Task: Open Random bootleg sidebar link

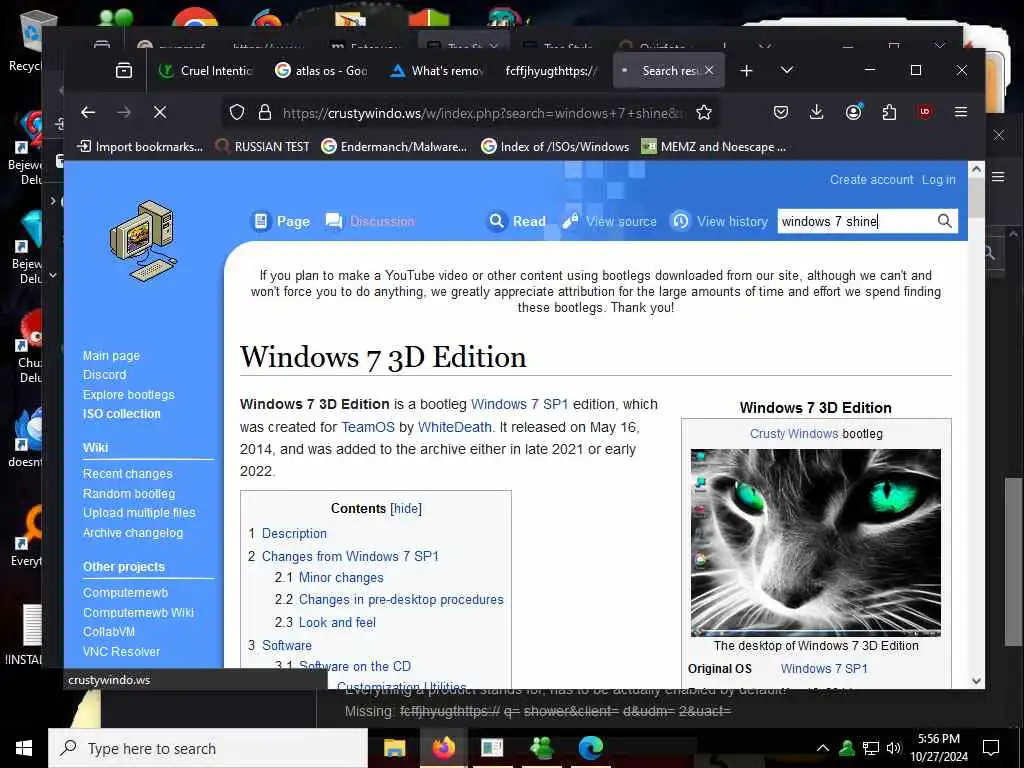Action: point(129,494)
